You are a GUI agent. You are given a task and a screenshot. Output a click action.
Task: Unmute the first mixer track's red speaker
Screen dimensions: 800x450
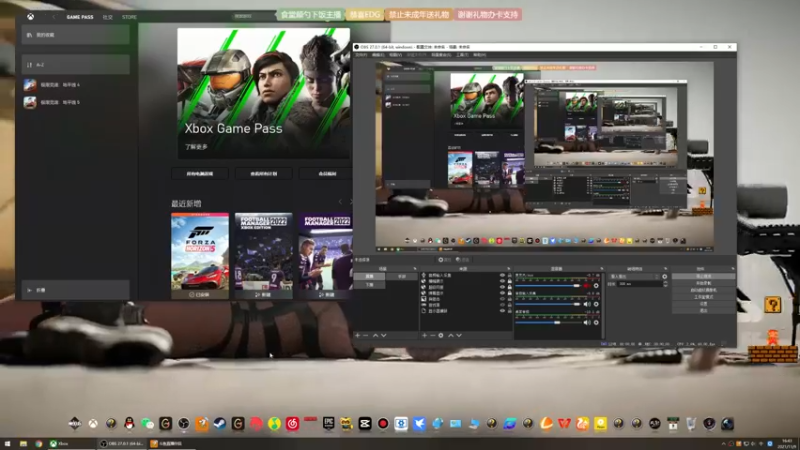587,286
